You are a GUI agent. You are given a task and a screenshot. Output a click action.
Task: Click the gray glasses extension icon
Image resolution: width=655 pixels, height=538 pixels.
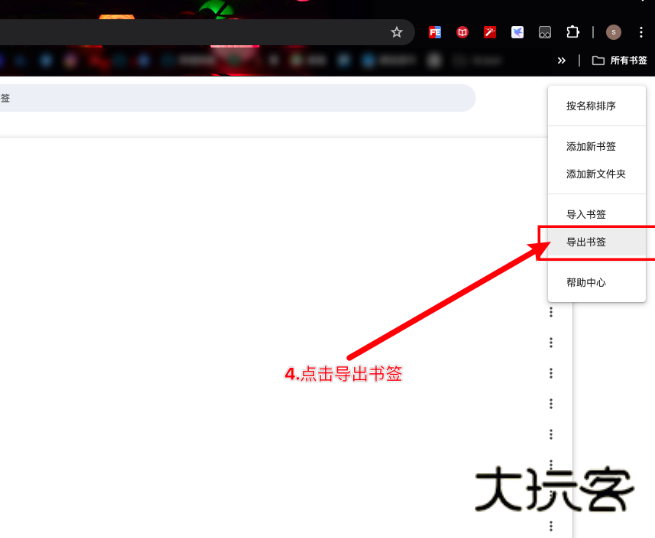tap(545, 32)
